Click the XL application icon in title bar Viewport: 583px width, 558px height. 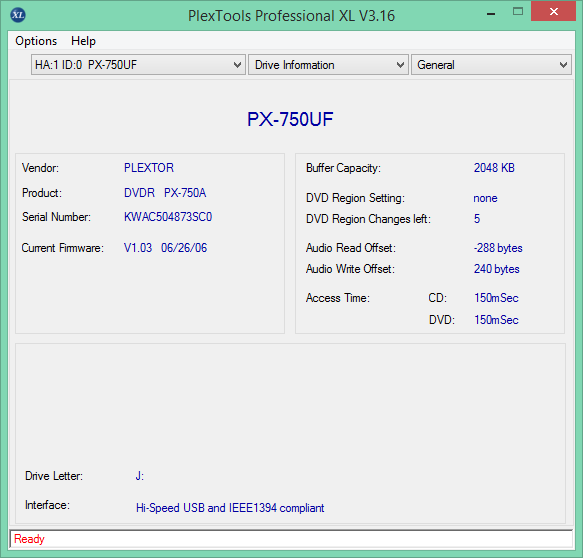point(18,15)
